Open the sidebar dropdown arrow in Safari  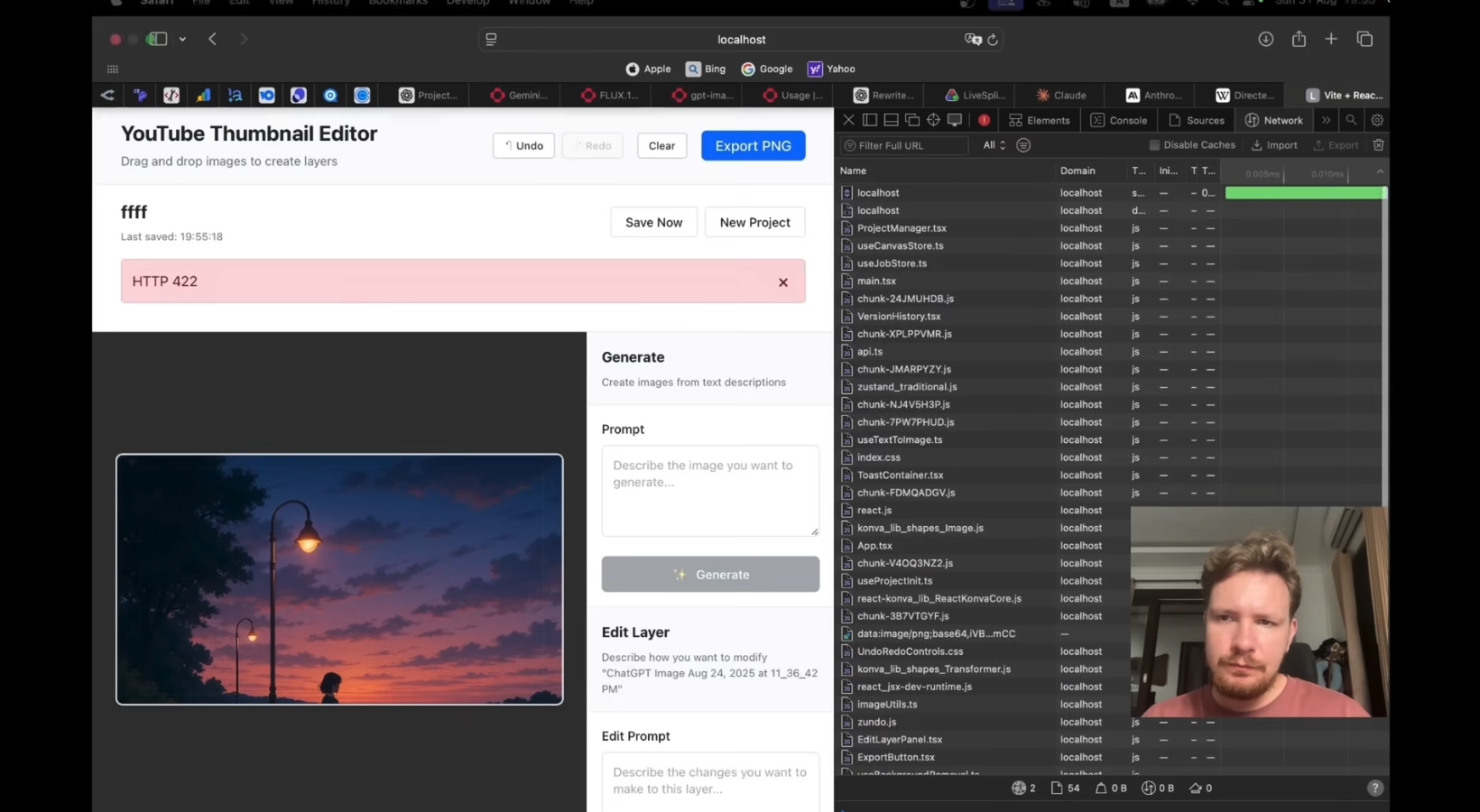[182, 40]
